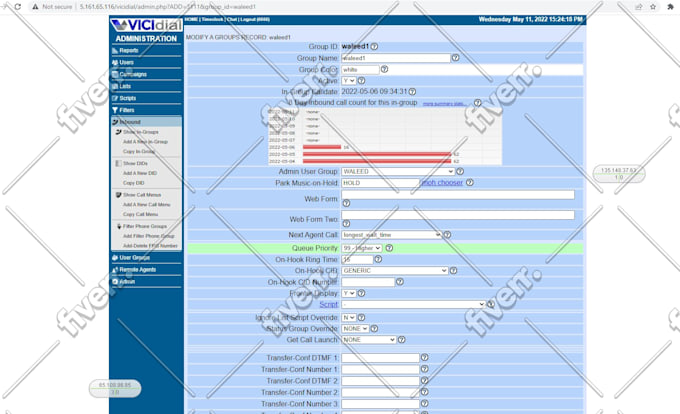Click help icon for Active setting
The width and height of the screenshot is (680, 414).
361,81
